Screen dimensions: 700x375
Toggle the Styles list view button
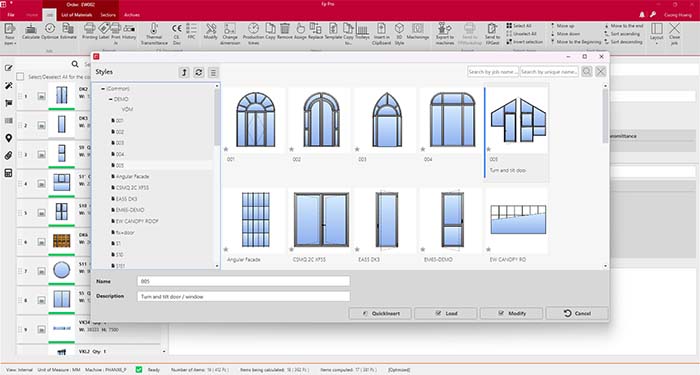coord(213,72)
